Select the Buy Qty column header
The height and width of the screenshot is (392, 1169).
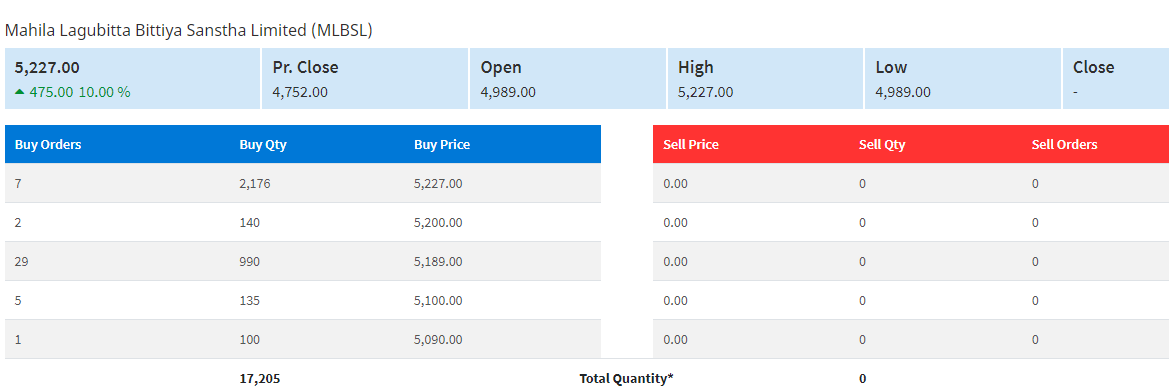(262, 145)
